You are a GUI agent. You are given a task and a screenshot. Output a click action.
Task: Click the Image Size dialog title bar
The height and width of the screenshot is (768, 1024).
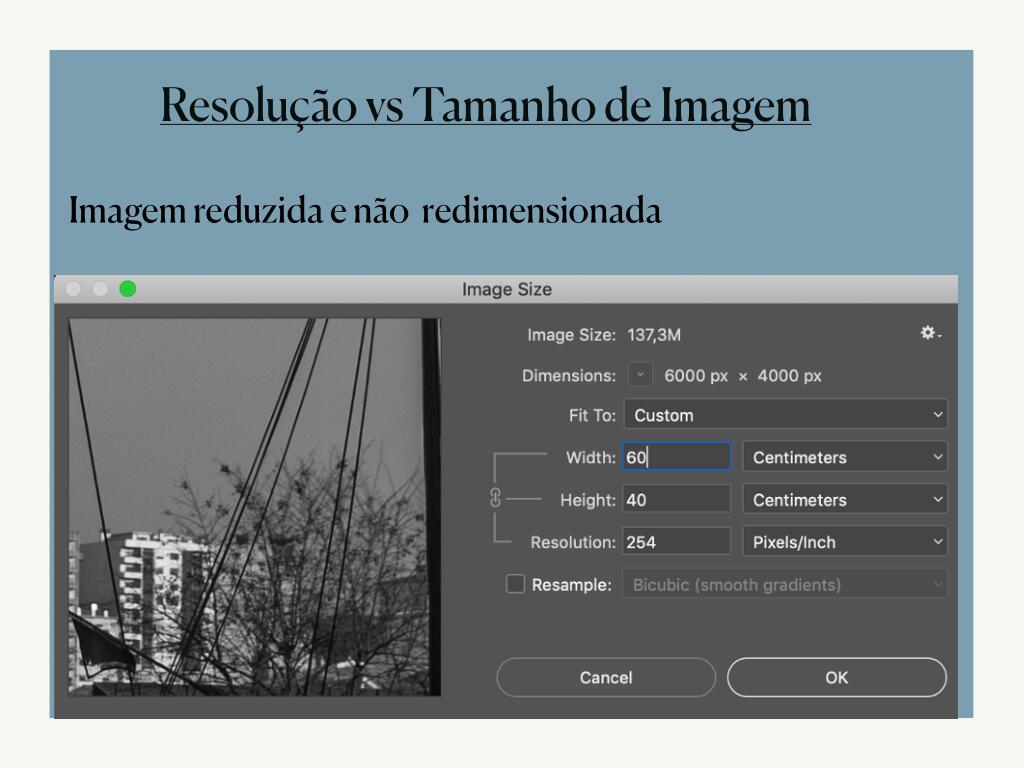click(506, 289)
